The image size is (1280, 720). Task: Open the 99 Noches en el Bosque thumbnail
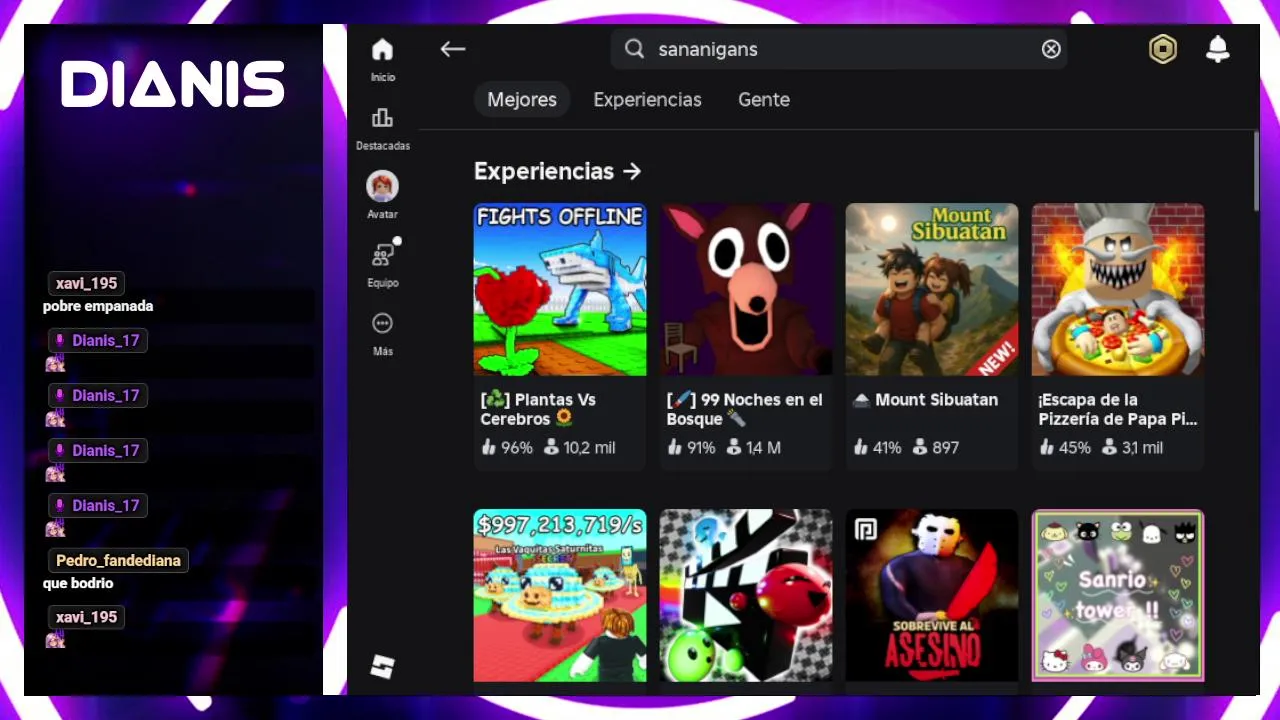(746, 290)
